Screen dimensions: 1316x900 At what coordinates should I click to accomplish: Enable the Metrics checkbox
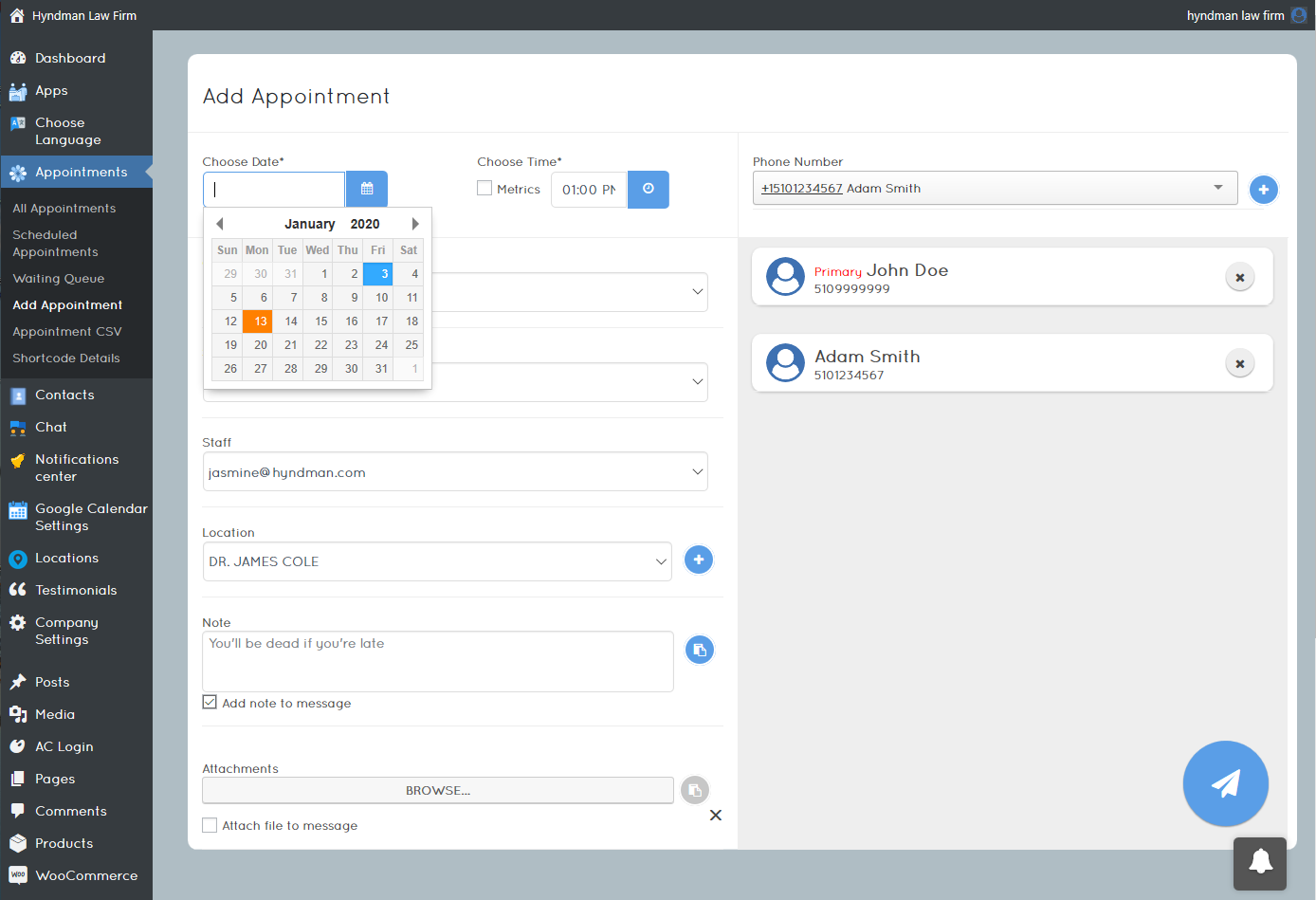click(x=484, y=189)
